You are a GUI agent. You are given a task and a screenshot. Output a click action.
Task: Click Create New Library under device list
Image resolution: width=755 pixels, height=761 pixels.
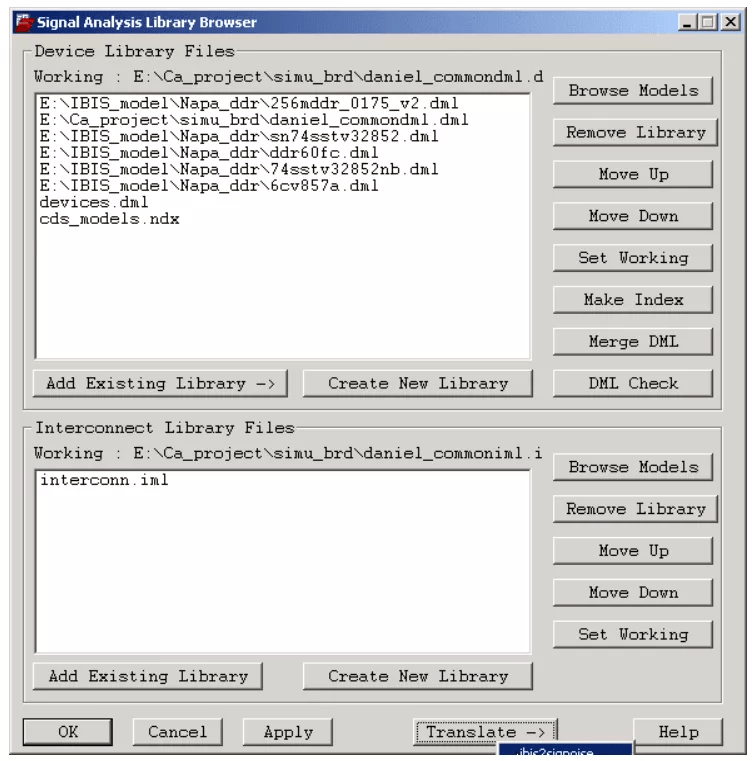coord(417,383)
